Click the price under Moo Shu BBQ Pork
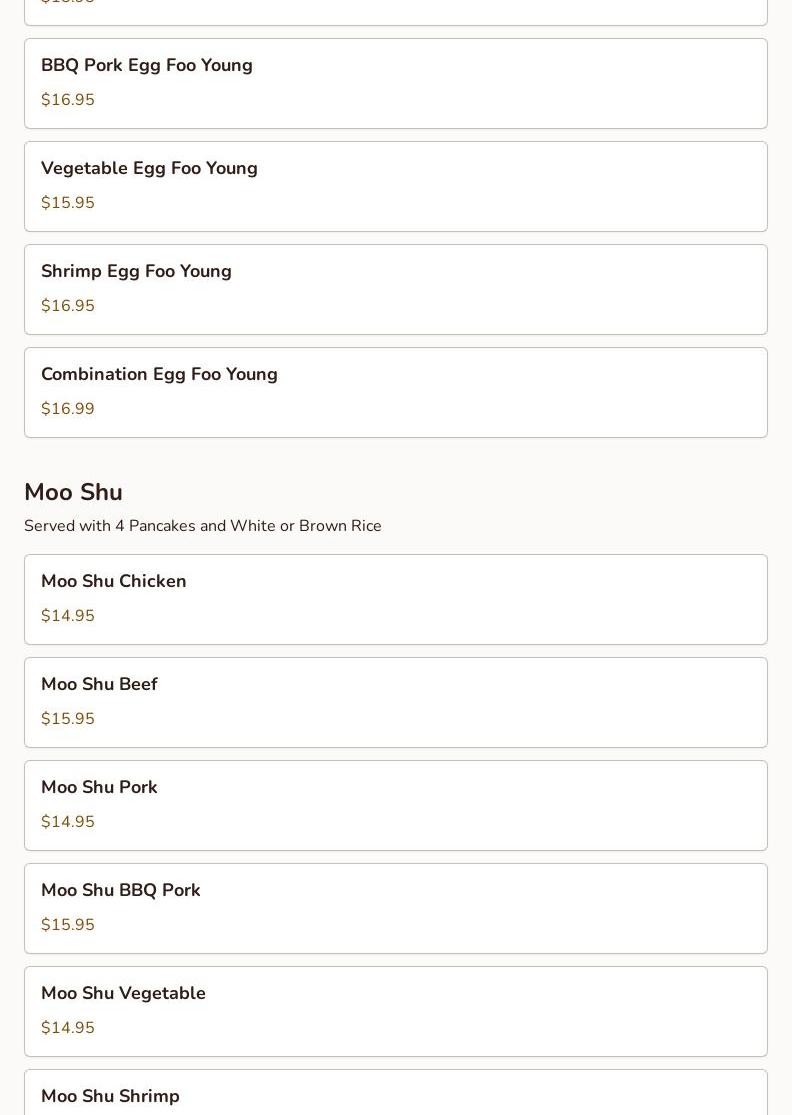Viewport: 792px width, 1115px height. click(68, 925)
